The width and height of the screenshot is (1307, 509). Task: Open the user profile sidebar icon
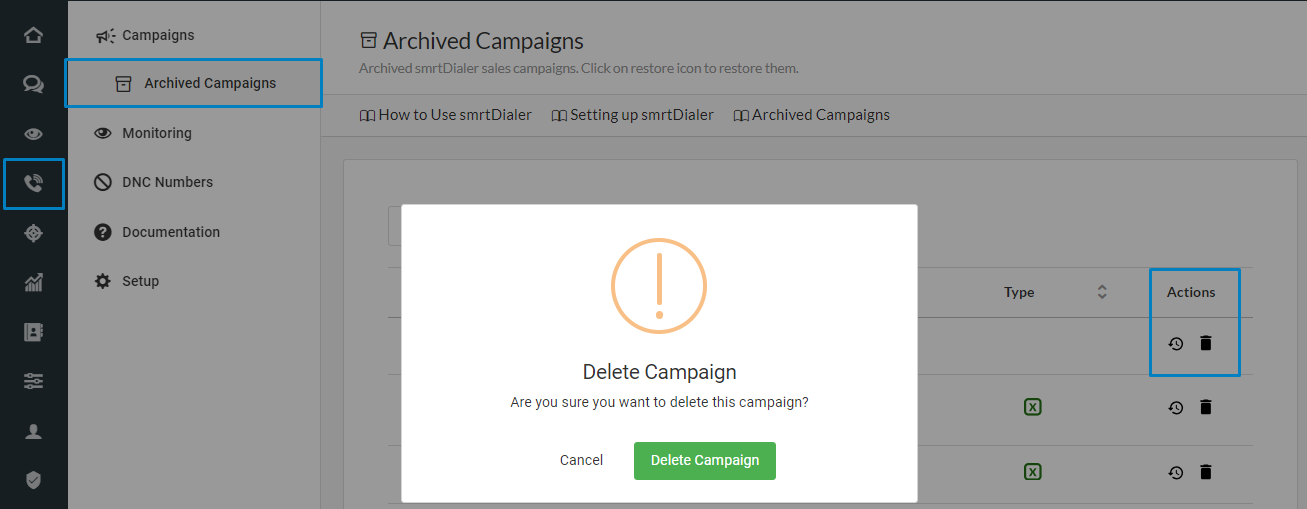point(33,431)
